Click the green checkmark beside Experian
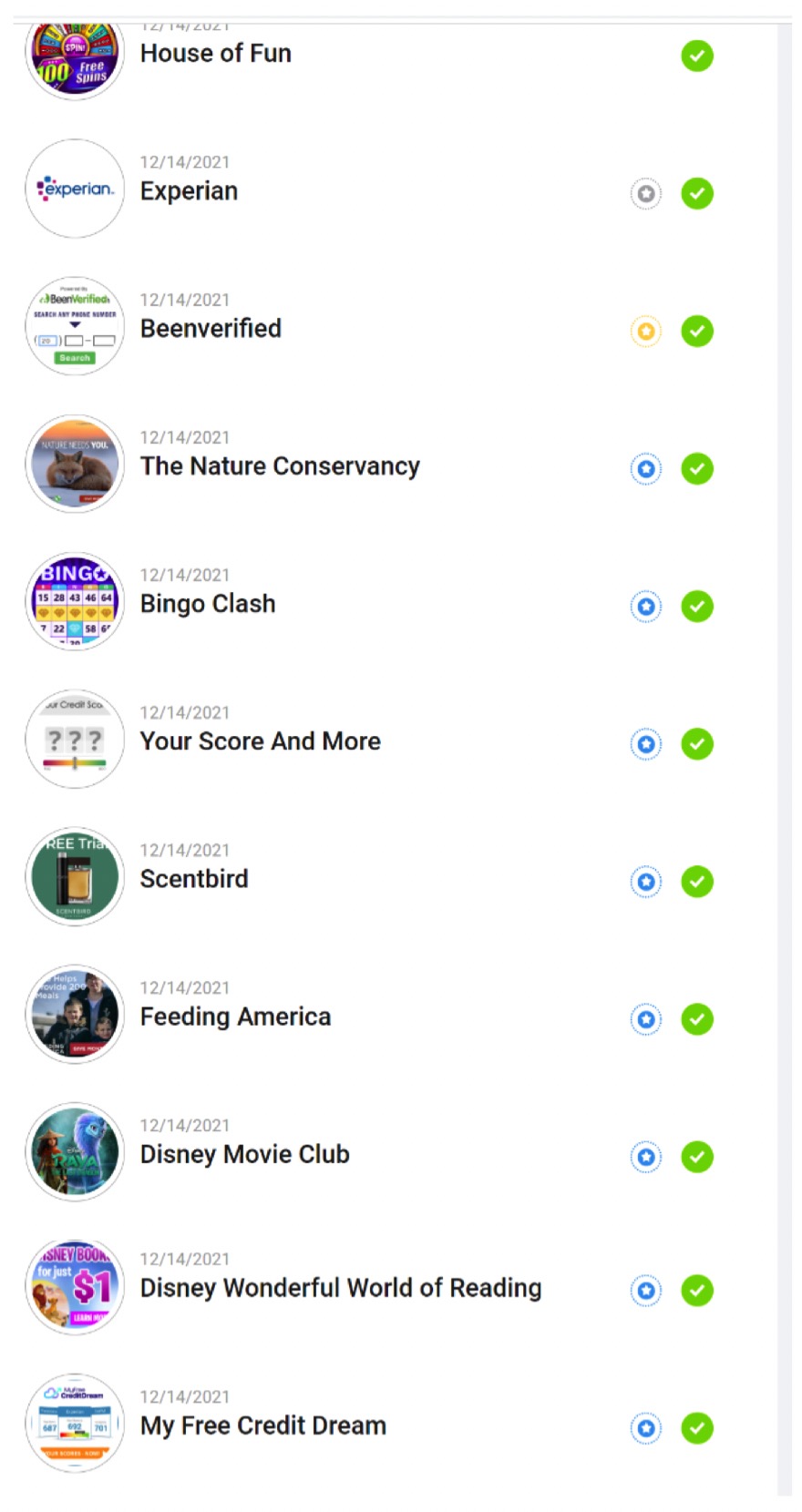Screen dimensions: 802x1512 tap(697, 194)
